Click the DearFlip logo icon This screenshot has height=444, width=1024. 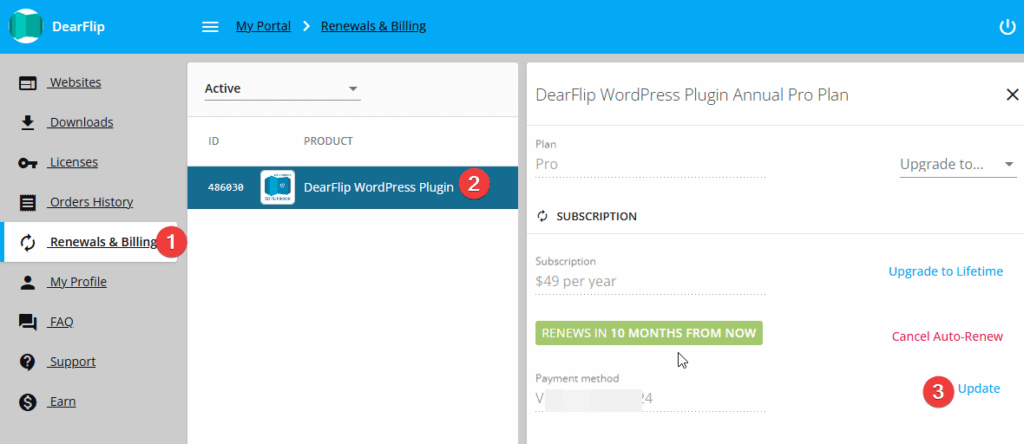tap(25, 27)
